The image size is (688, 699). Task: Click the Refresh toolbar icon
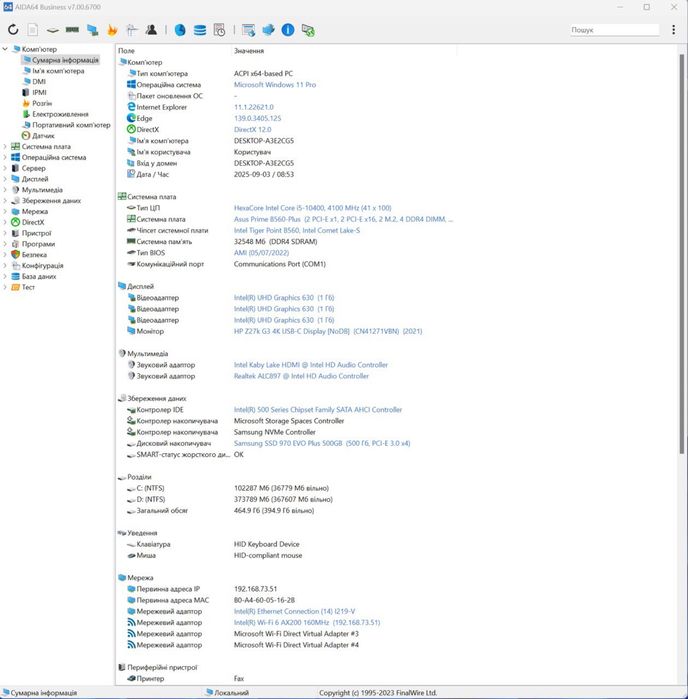(13, 30)
